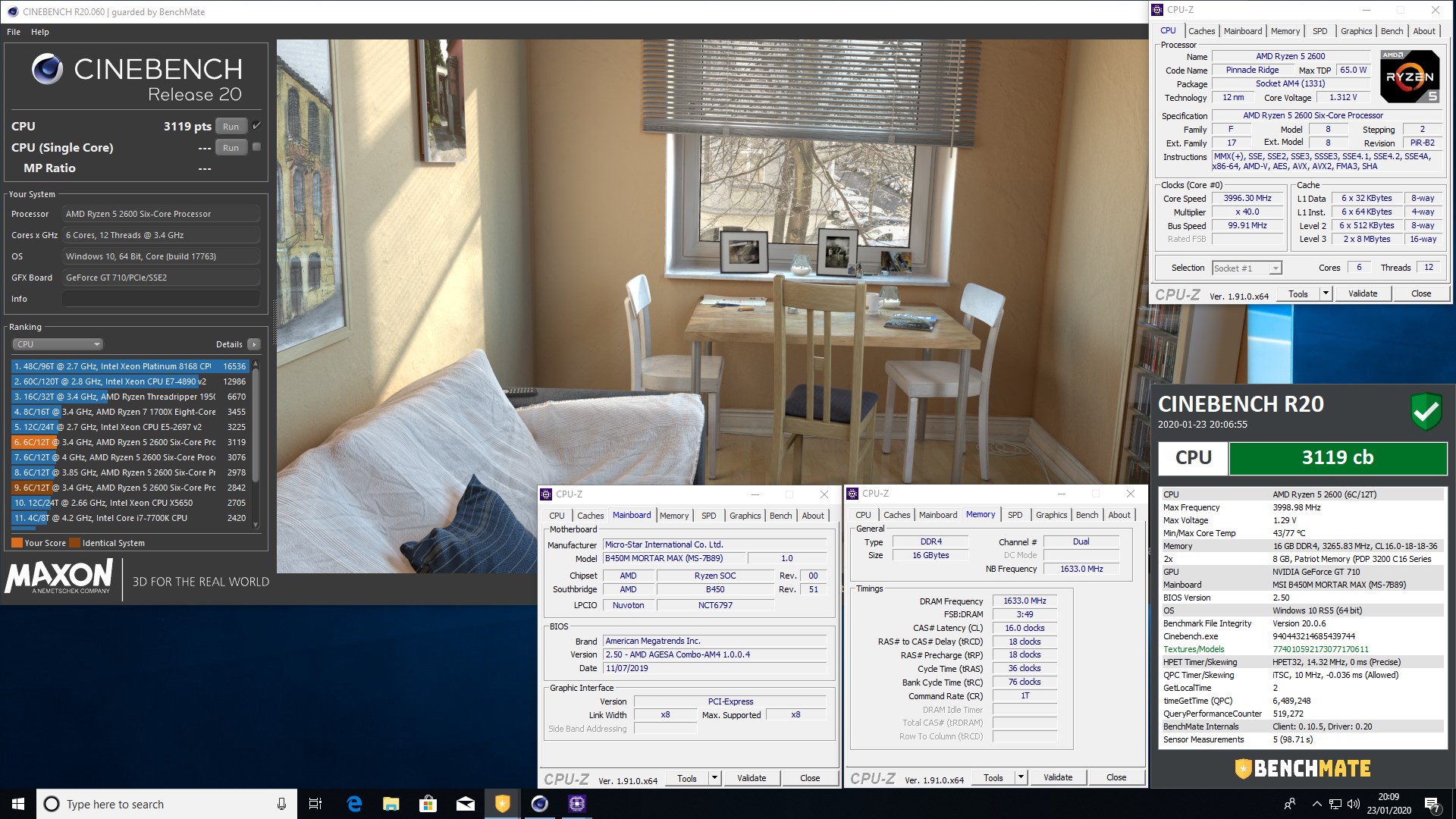This screenshot has width=1456, height=819.
Task: Open the Ranking CPU dropdown
Action: [58, 344]
